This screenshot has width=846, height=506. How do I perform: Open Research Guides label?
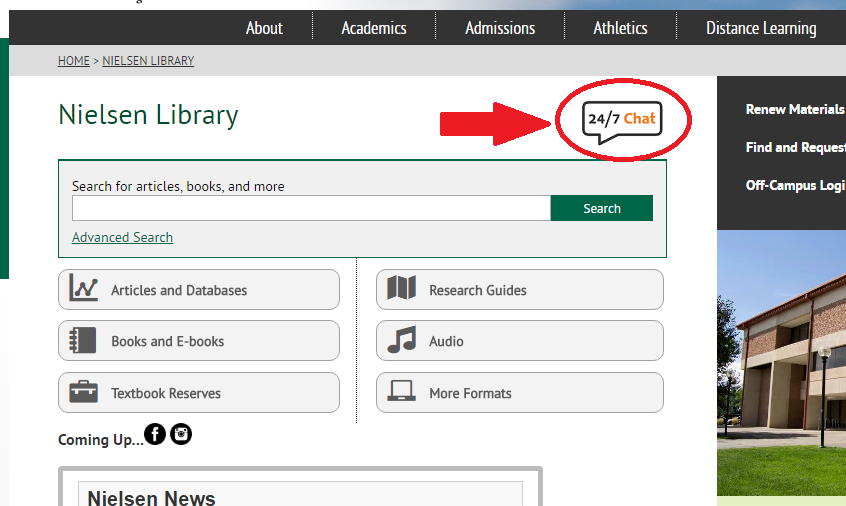478,290
